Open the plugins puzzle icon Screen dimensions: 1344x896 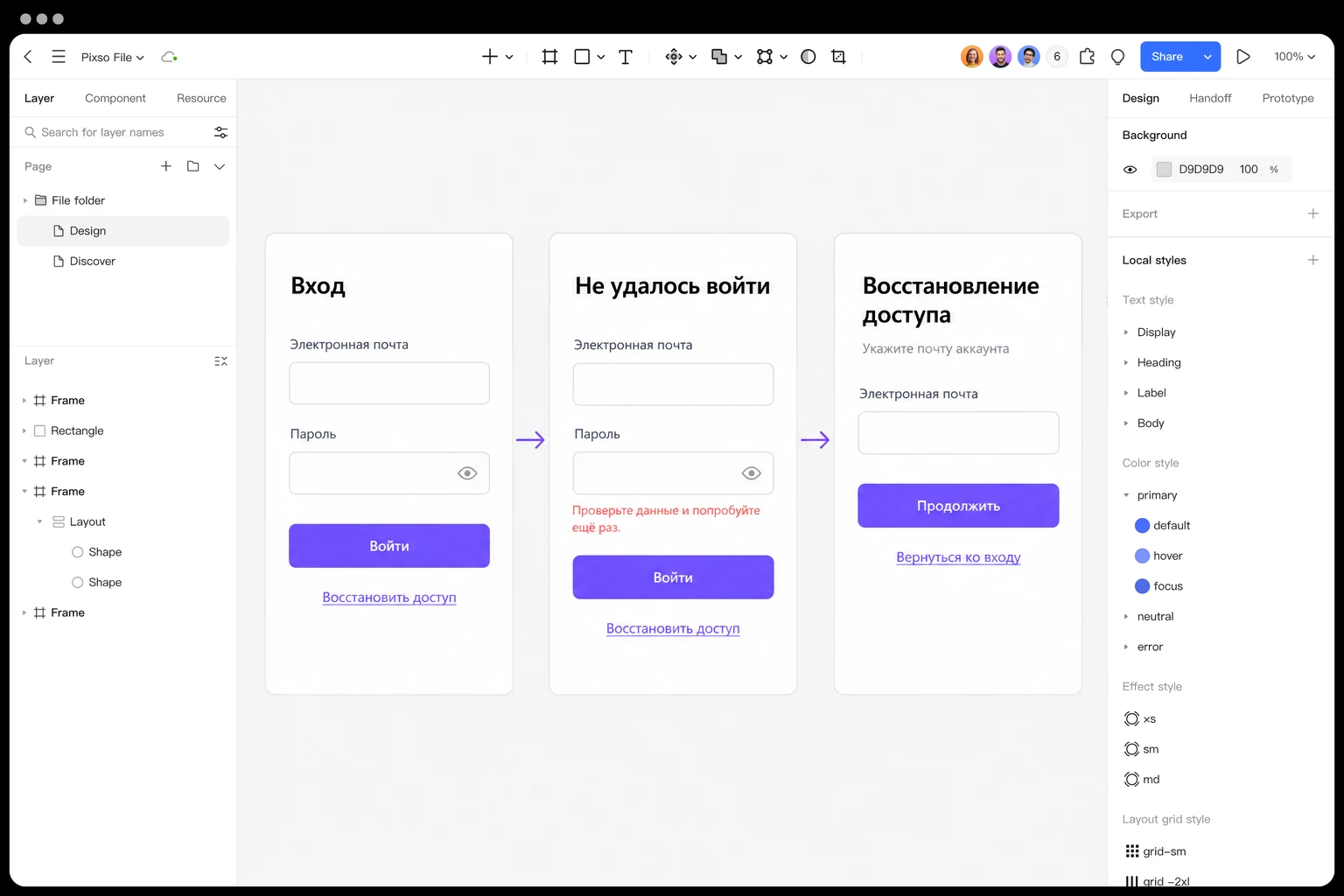pyautogui.click(x=1087, y=57)
